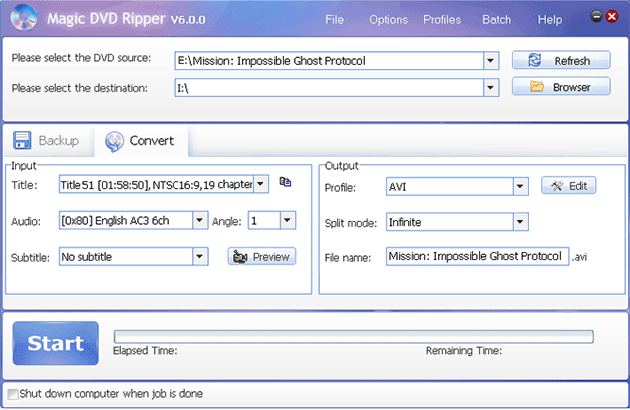This screenshot has width=630, height=410.
Task: Switch to the Convert tab
Action: (x=141, y=141)
